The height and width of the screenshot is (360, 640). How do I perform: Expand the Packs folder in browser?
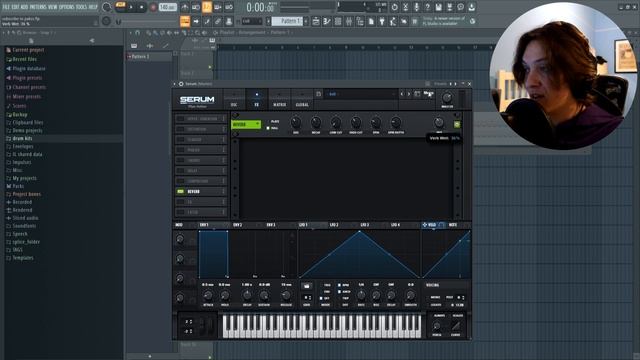(x=18, y=186)
